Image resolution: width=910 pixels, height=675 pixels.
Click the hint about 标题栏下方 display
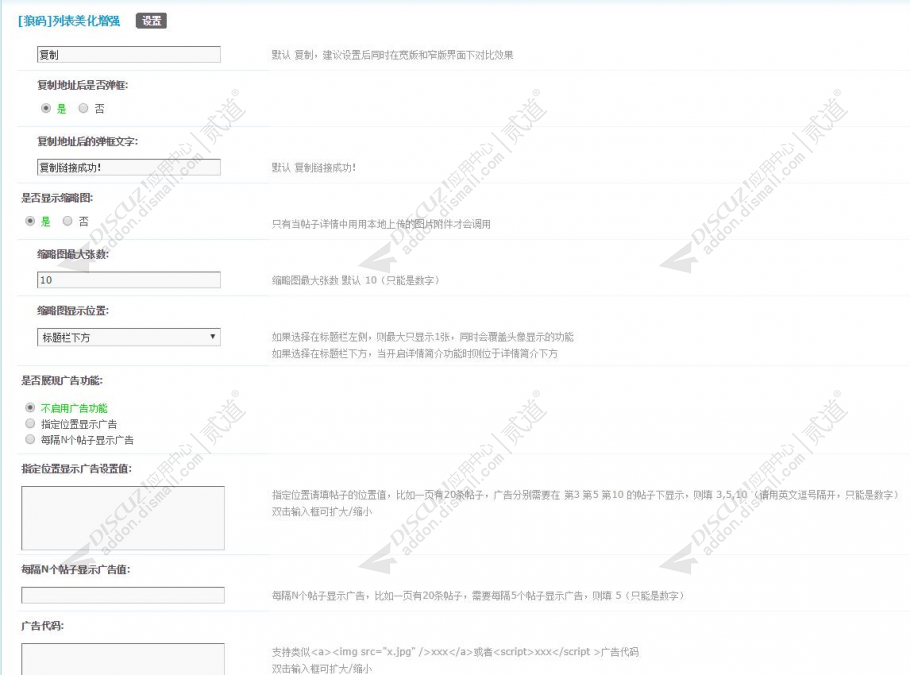point(414,353)
